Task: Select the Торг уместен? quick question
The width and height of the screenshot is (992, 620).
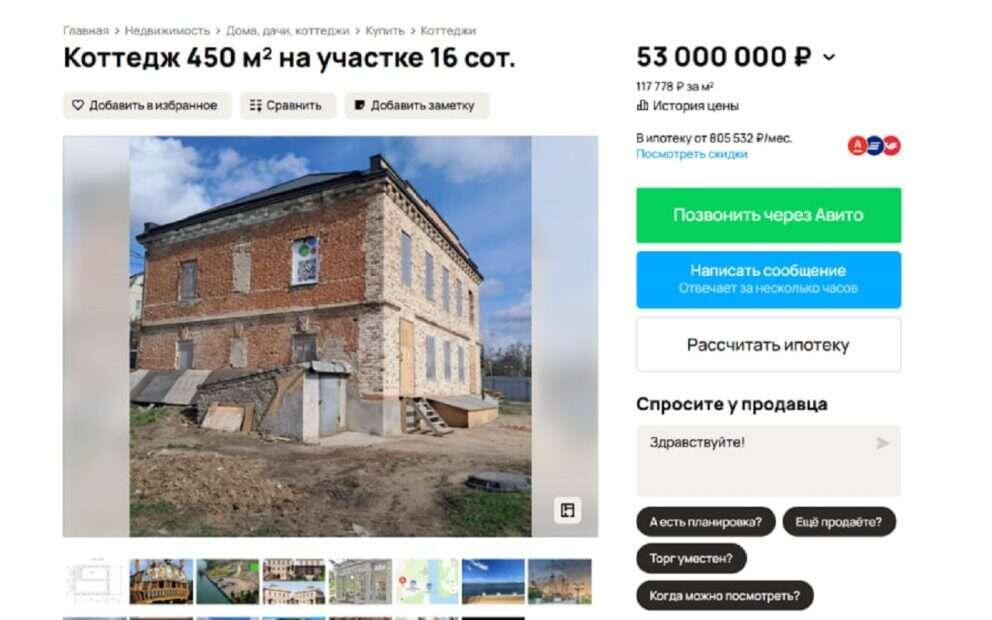Action: [691, 559]
